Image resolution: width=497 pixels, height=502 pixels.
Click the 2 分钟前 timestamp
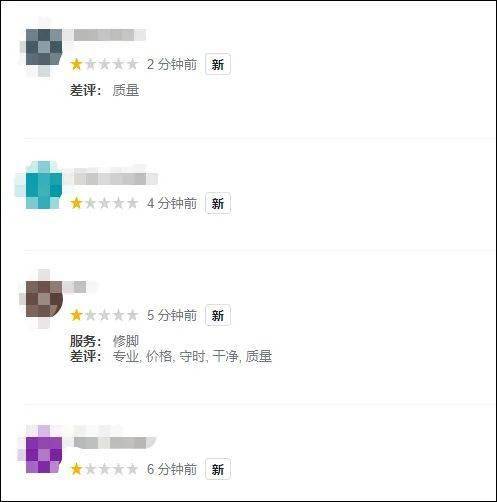pyautogui.click(x=172, y=64)
